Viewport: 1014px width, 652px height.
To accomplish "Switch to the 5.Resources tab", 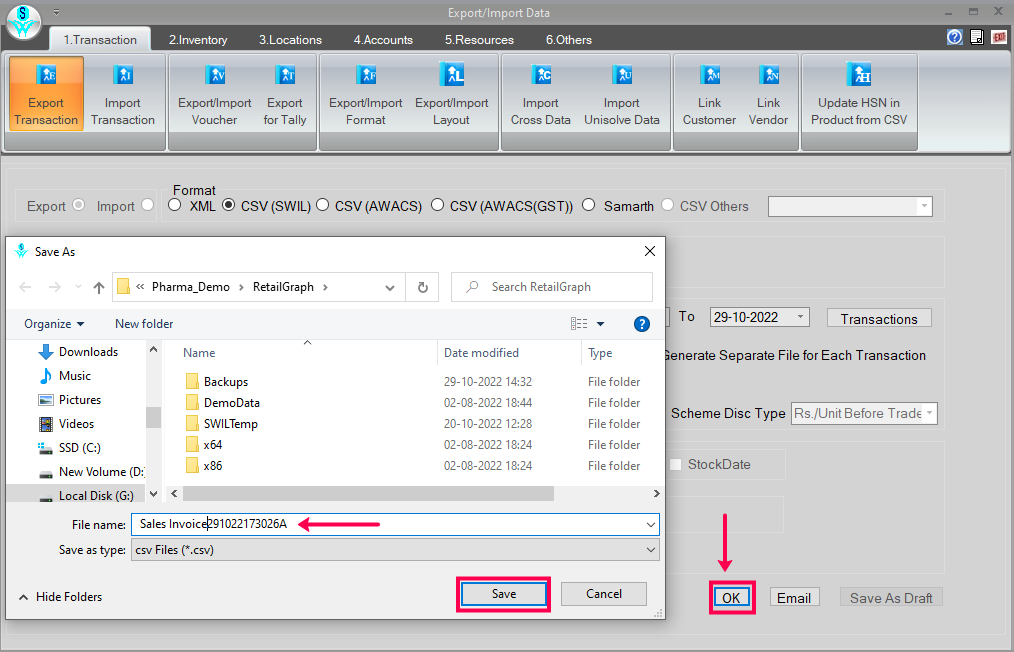I will 479,39.
